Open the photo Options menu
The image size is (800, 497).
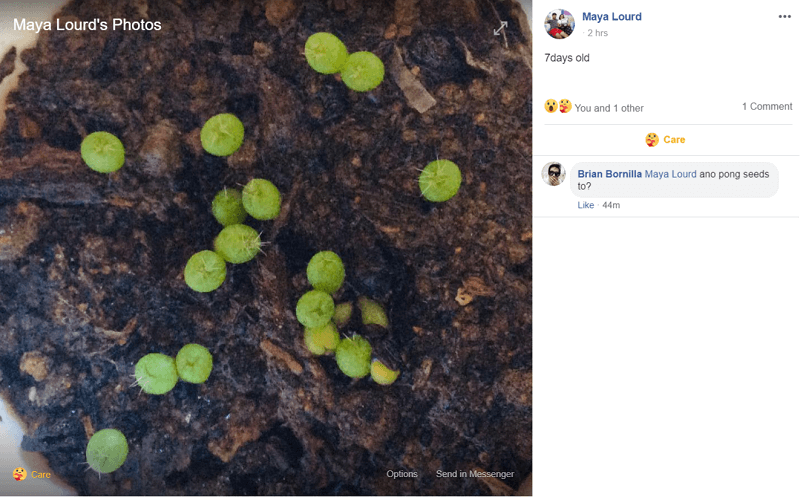point(402,474)
